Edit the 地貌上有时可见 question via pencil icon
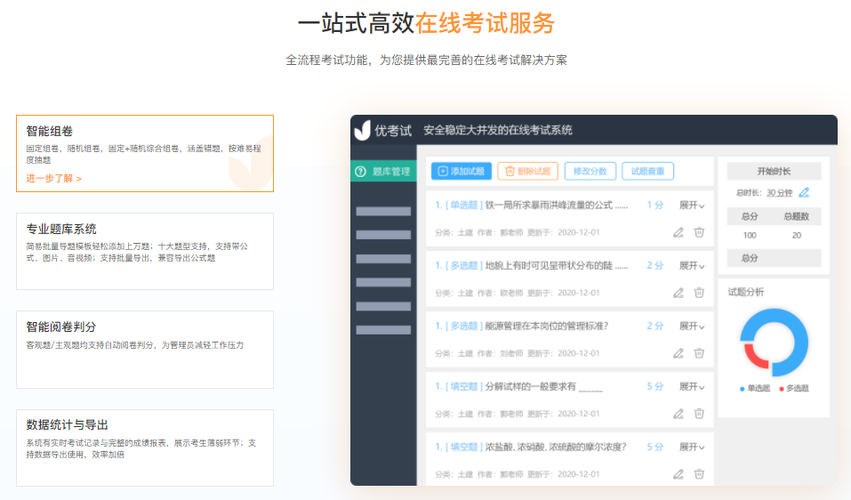This screenshot has height=500, width=851. (x=678, y=293)
